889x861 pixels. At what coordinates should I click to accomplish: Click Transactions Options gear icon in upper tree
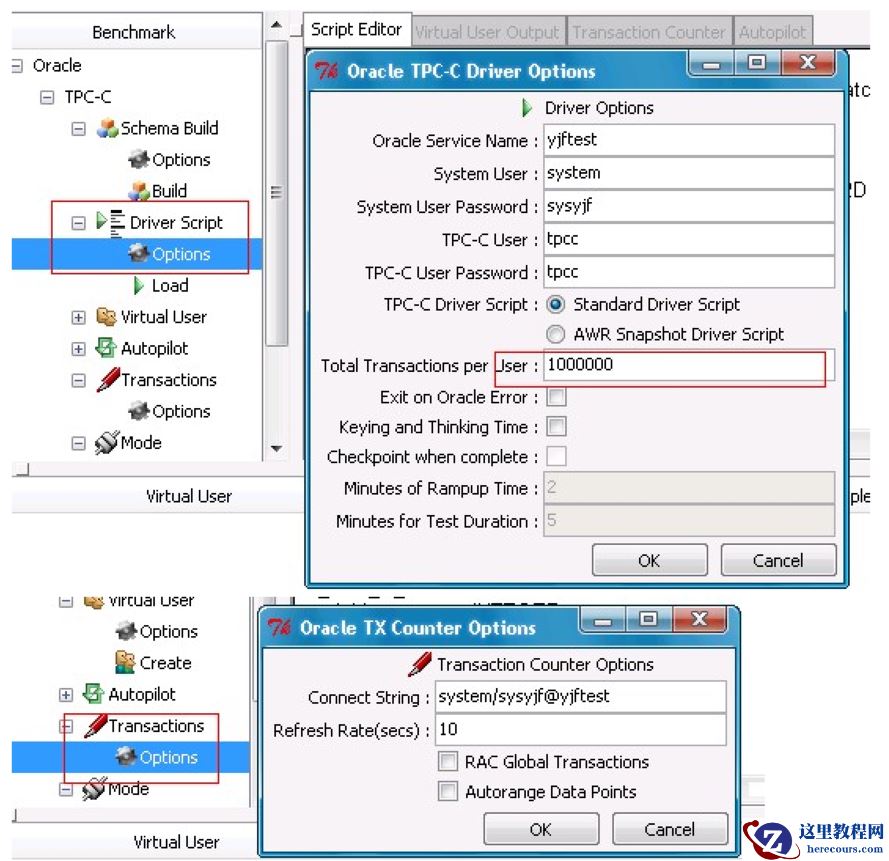click(x=138, y=410)
